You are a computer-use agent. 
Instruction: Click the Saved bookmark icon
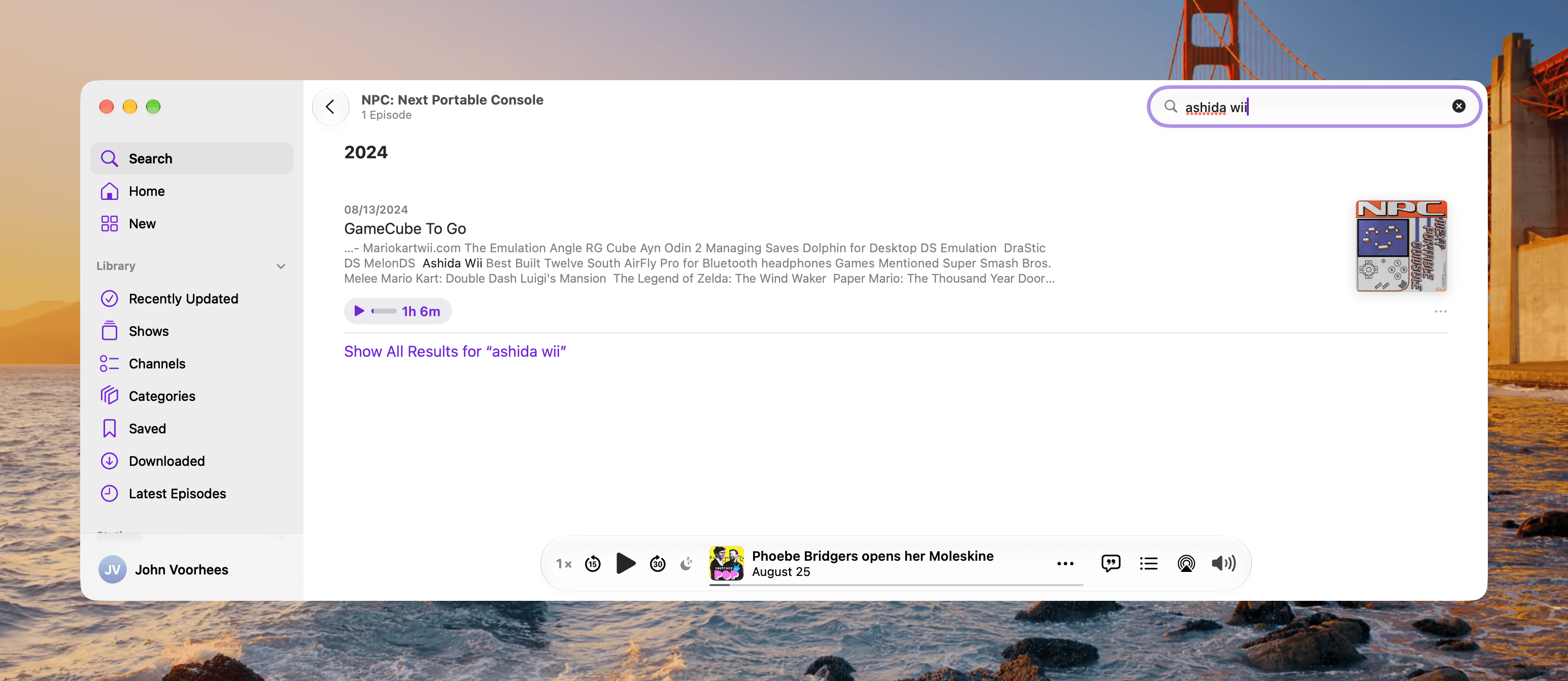tap(109, 428)
